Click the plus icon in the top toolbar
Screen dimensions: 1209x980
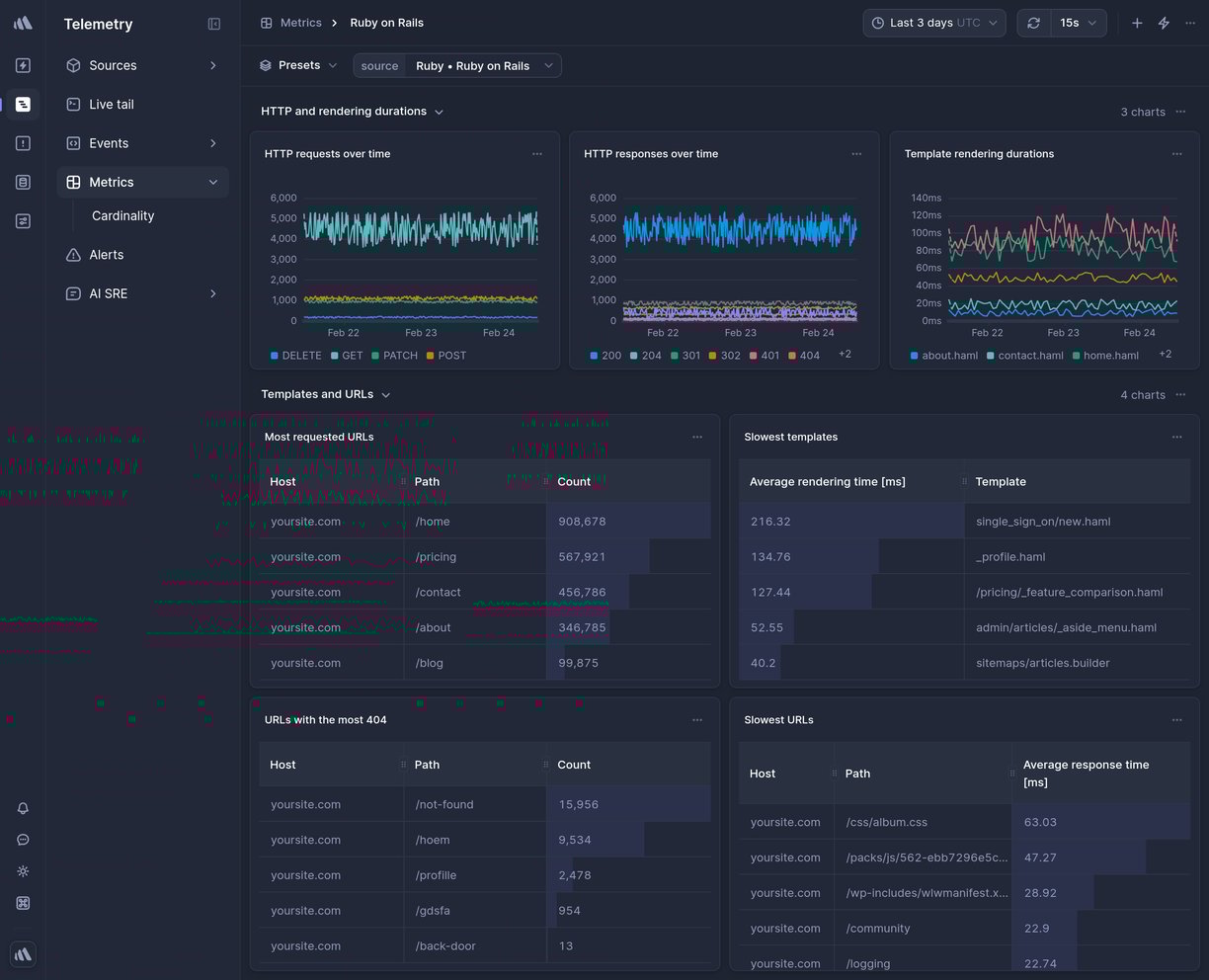click(1136, 22)
